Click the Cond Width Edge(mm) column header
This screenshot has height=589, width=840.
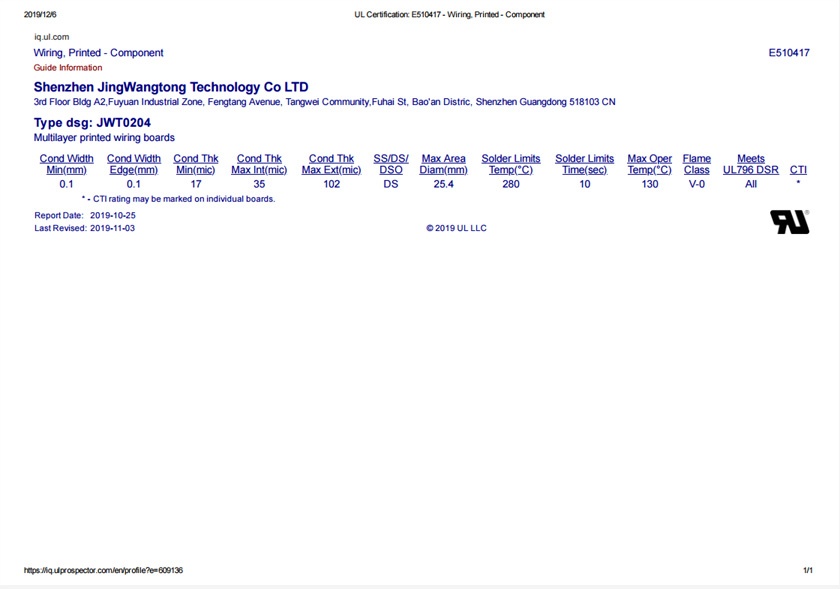coord(133,164)
